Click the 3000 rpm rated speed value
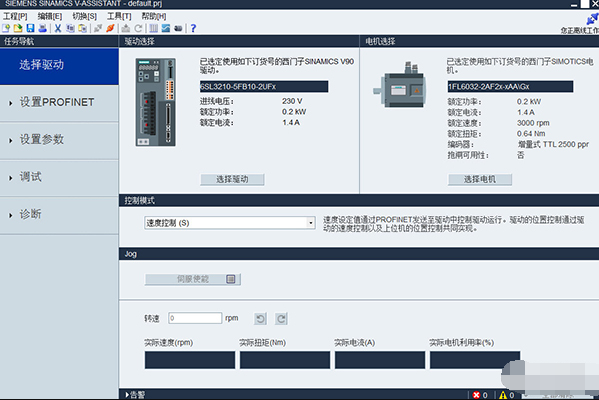This screenshot has height=400, width=599. pyautogui.click(x=533, y=123)
